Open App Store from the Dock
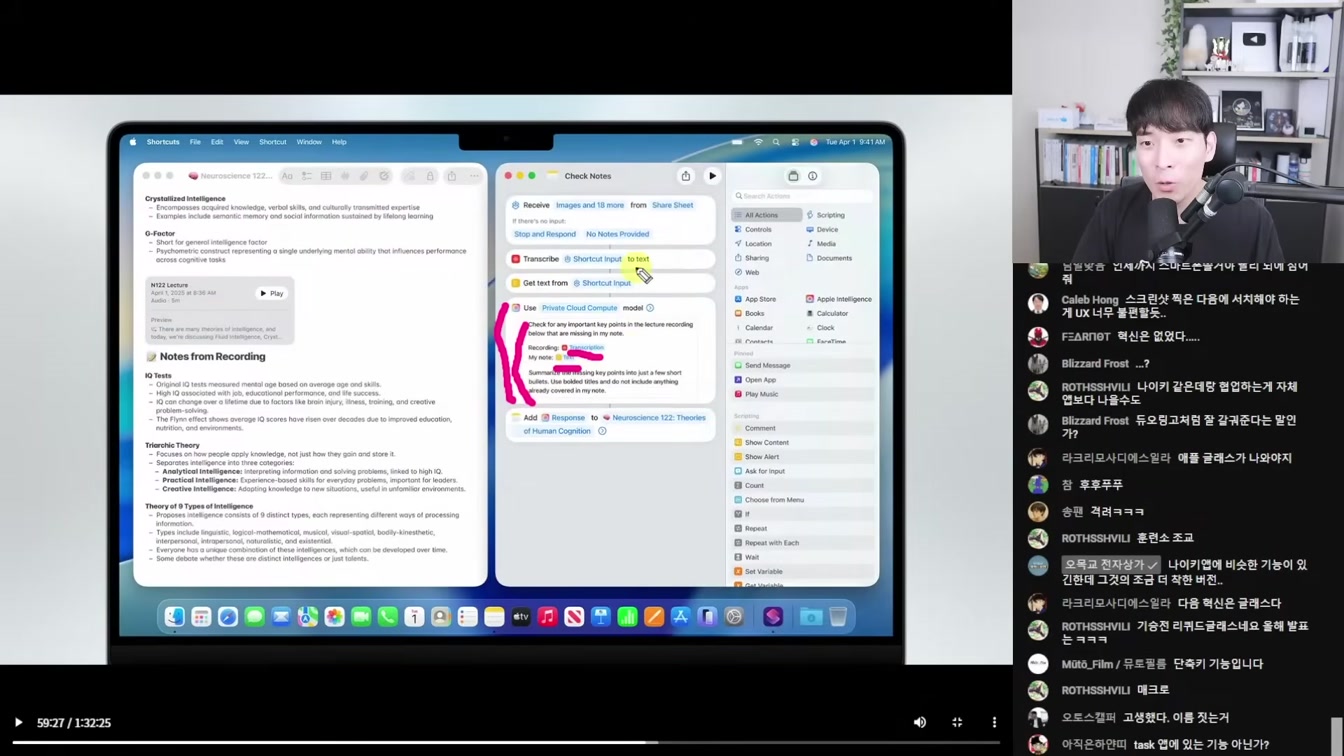The width and height of the screenshot is (1344, 756). pyautogui.click(x=681, y=617)
